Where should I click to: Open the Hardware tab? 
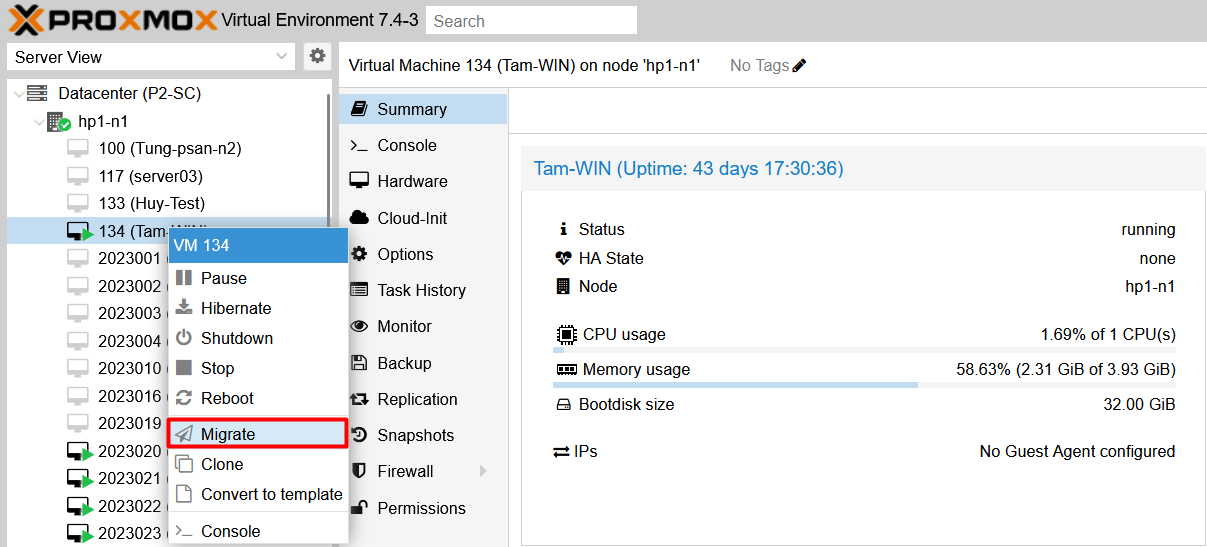coord(412,181)
